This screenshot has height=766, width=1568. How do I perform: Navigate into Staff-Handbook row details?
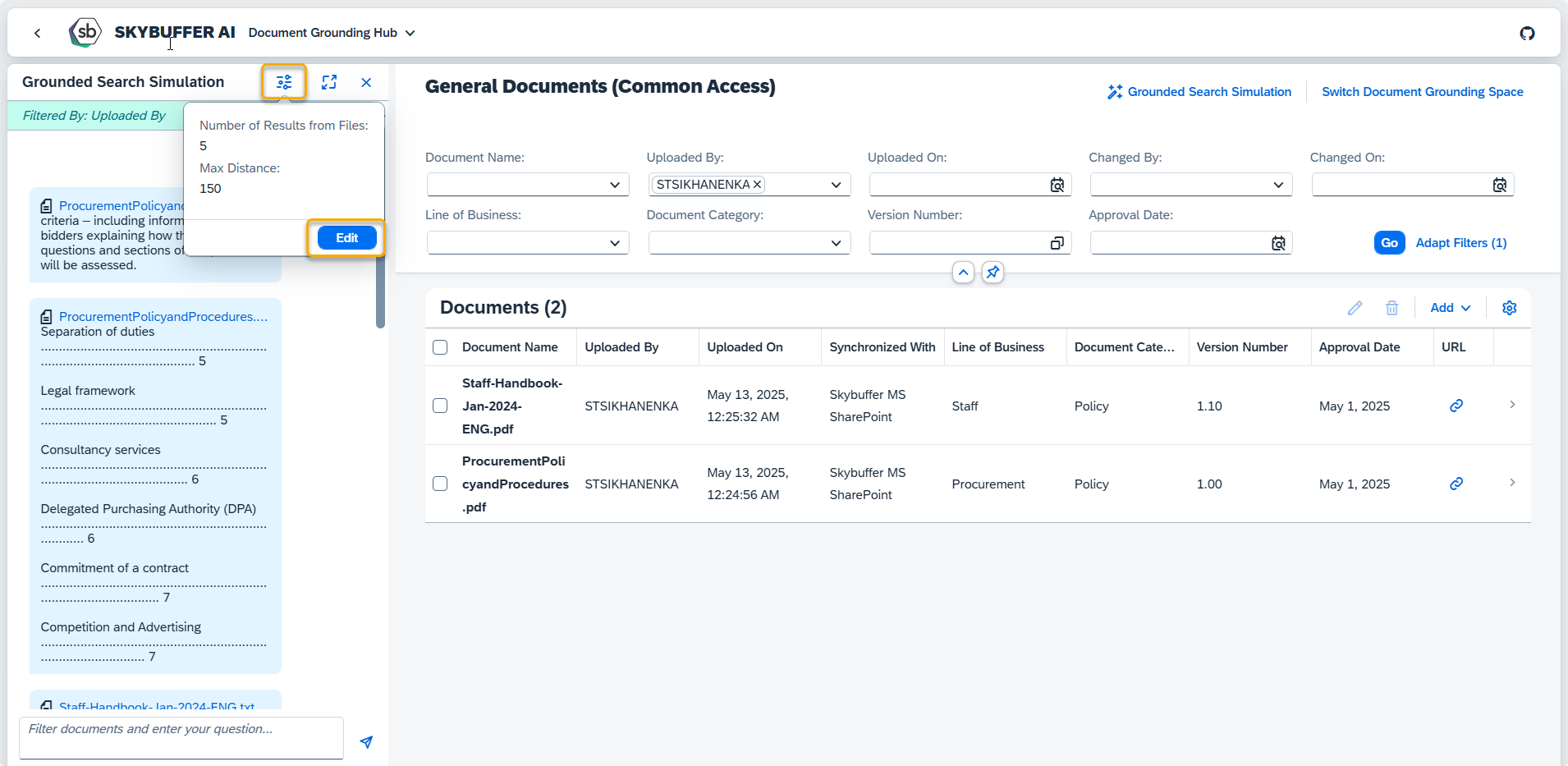point(1512,405)
